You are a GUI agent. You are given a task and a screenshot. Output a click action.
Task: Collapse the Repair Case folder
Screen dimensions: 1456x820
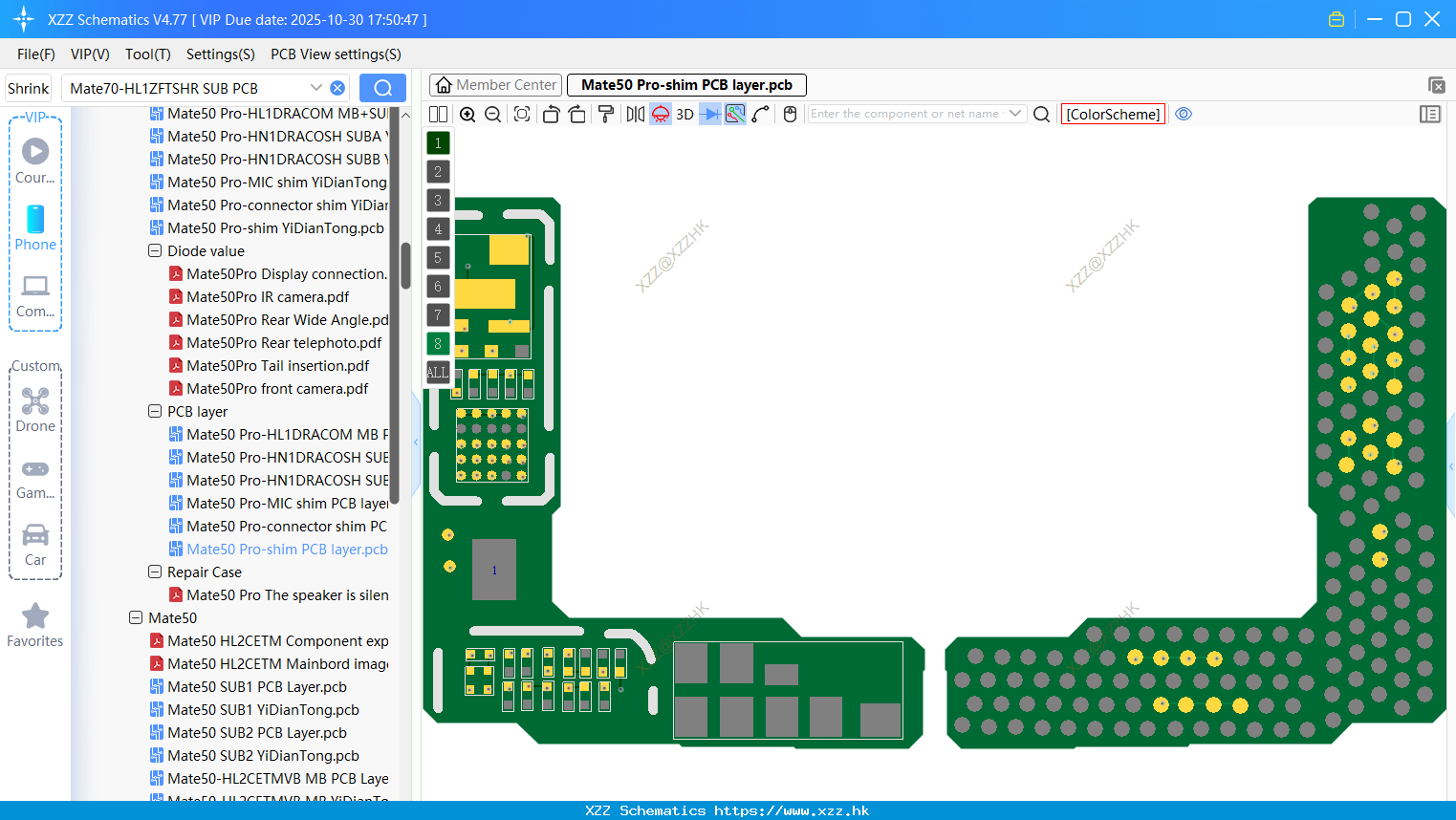pyautogui.click(x=155, y=572)
